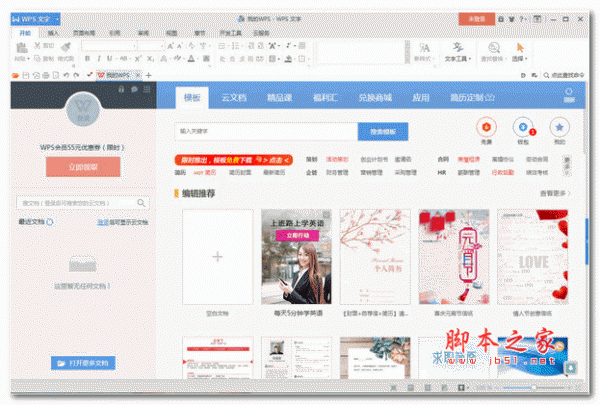Select the 云文档 tab
This screenshot has width=600, height=405.
pyautogui.click(x=234, y=98)
